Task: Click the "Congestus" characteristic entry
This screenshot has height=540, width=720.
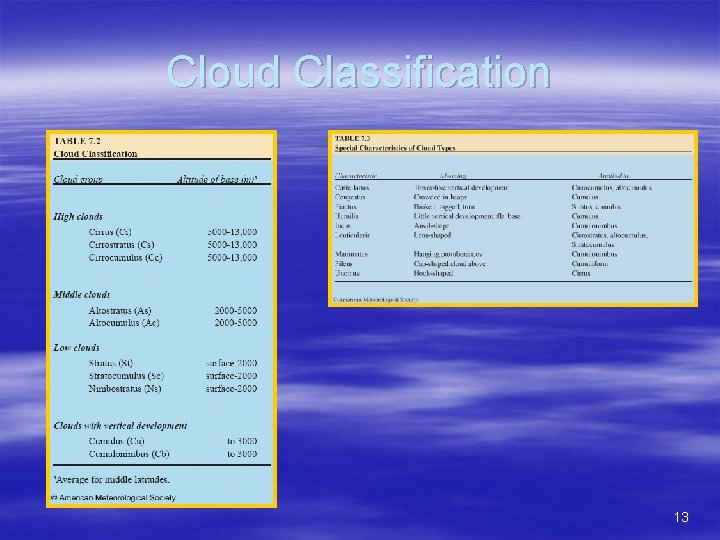Action: coord(350,197)
